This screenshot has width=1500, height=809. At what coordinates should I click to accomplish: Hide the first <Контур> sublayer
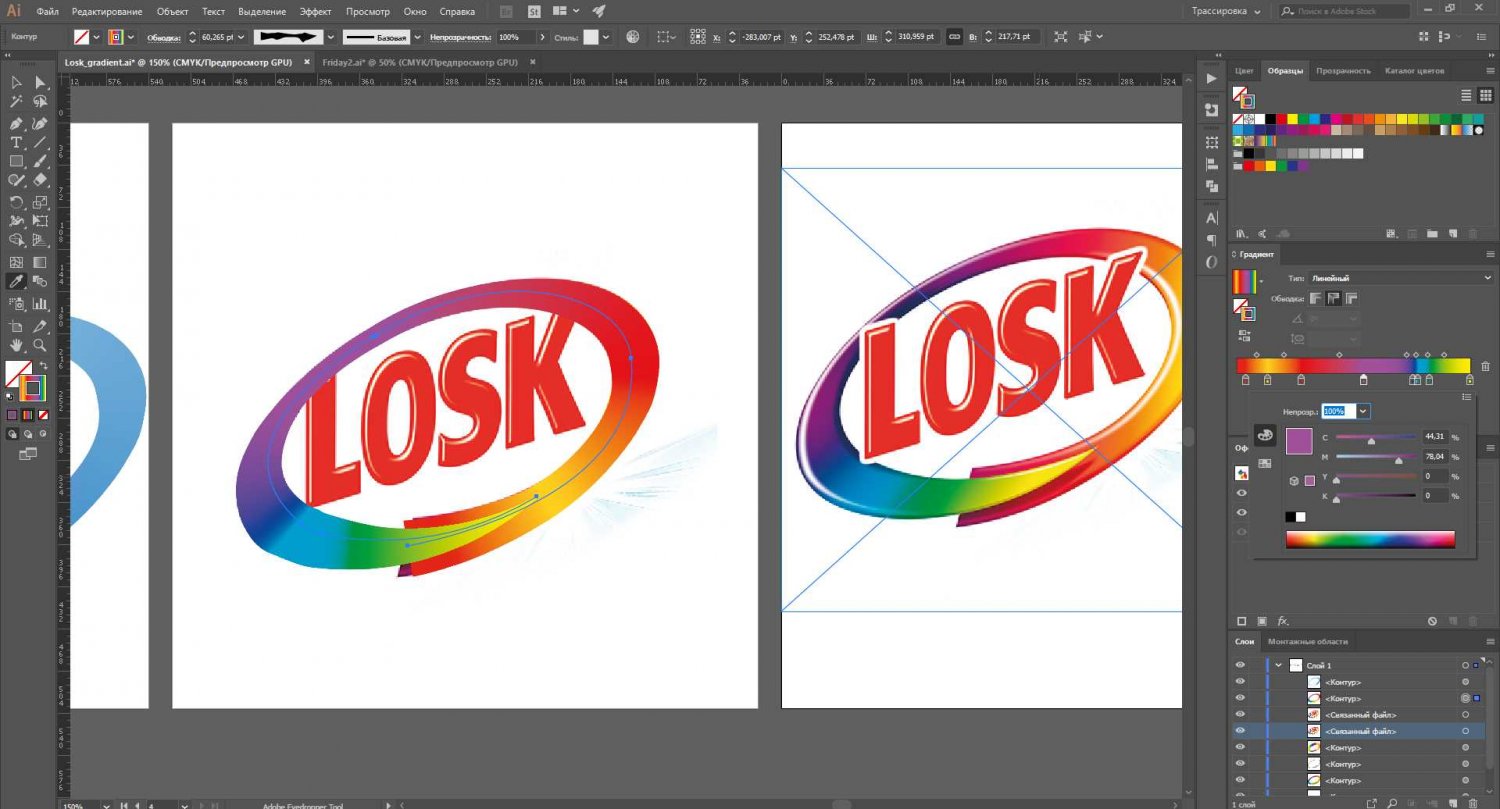[1240, 682]
